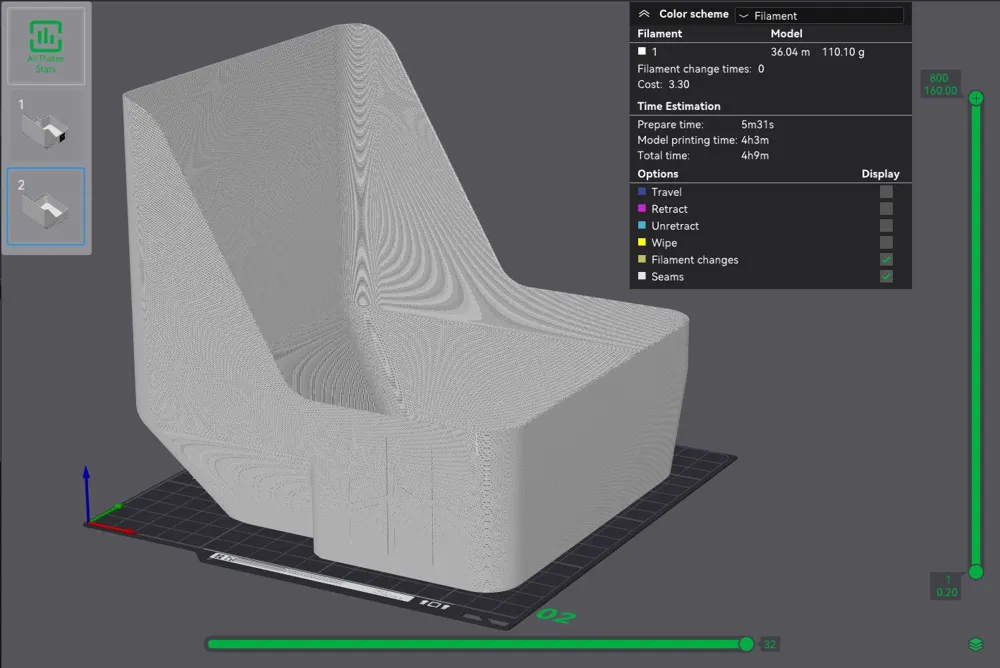1000x668 pixels.
Task: Click the horizontal move slider handle
Action: tap(747, 644)
